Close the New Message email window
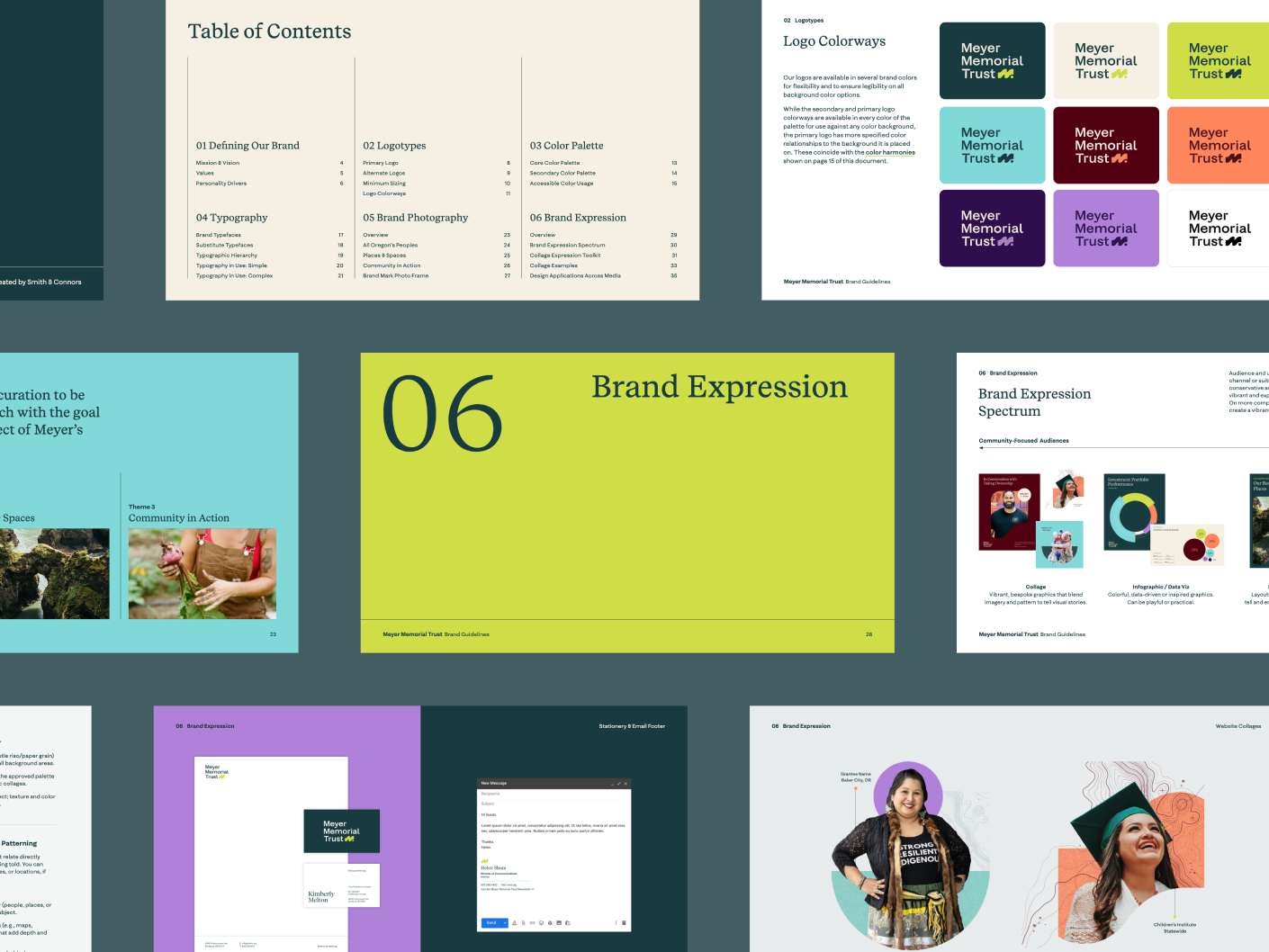The image size is (1269, 952). (x=625, y=783)
